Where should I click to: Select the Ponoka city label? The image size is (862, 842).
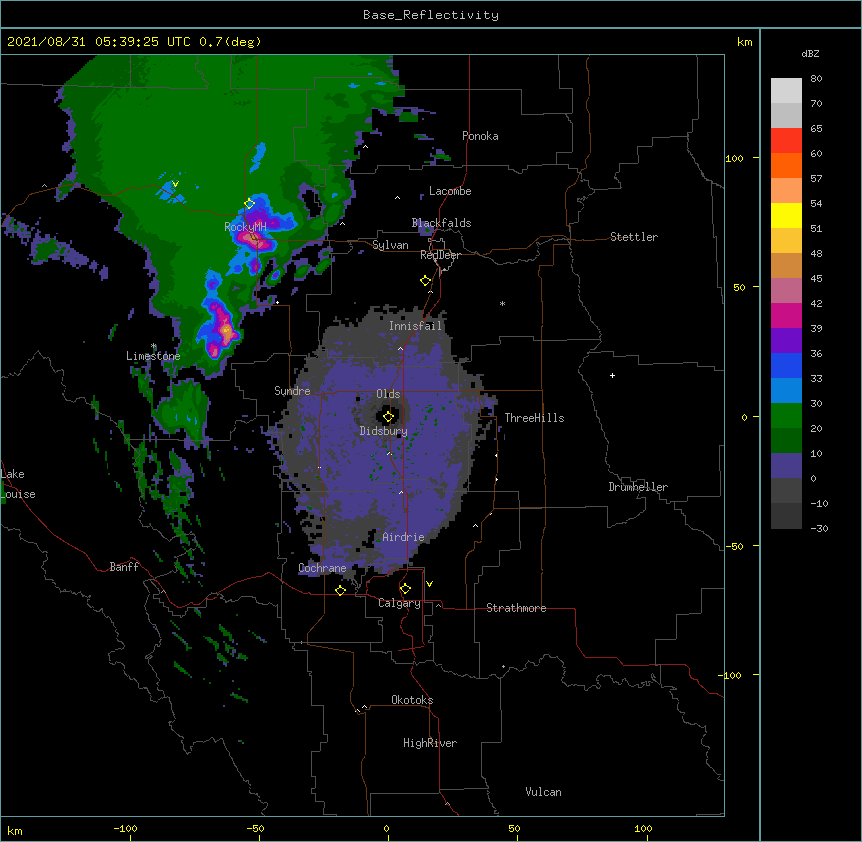[480, 136]
